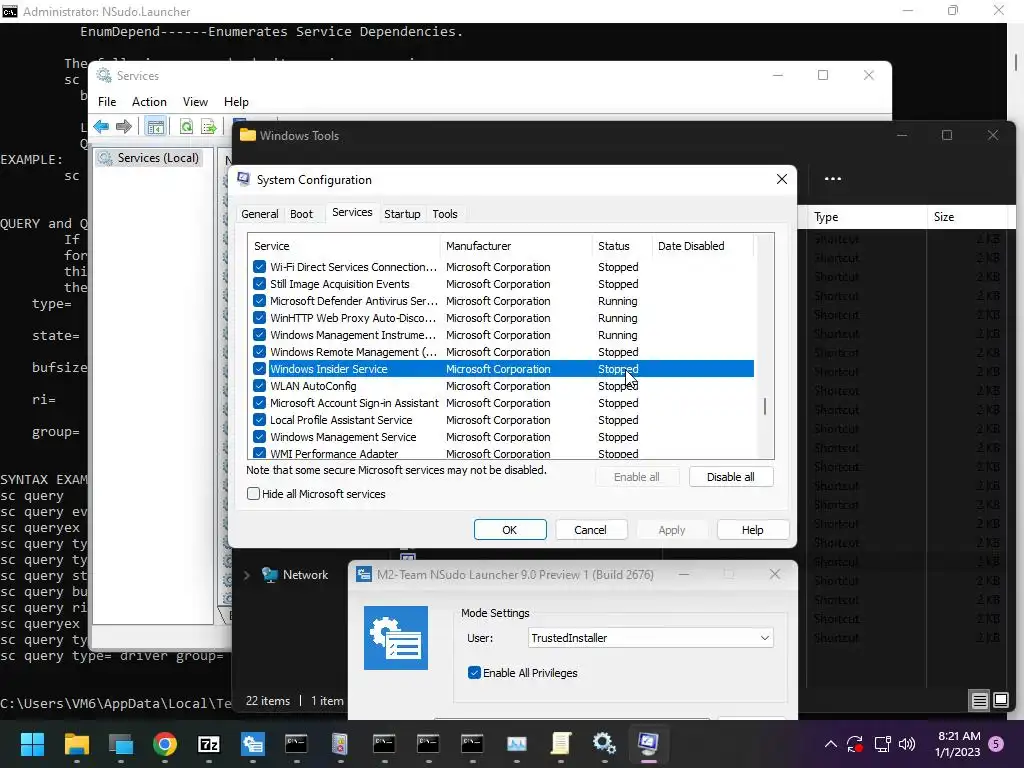
Task: Uncheck Still Image Acquisition Events service
Action: point(259,284)
